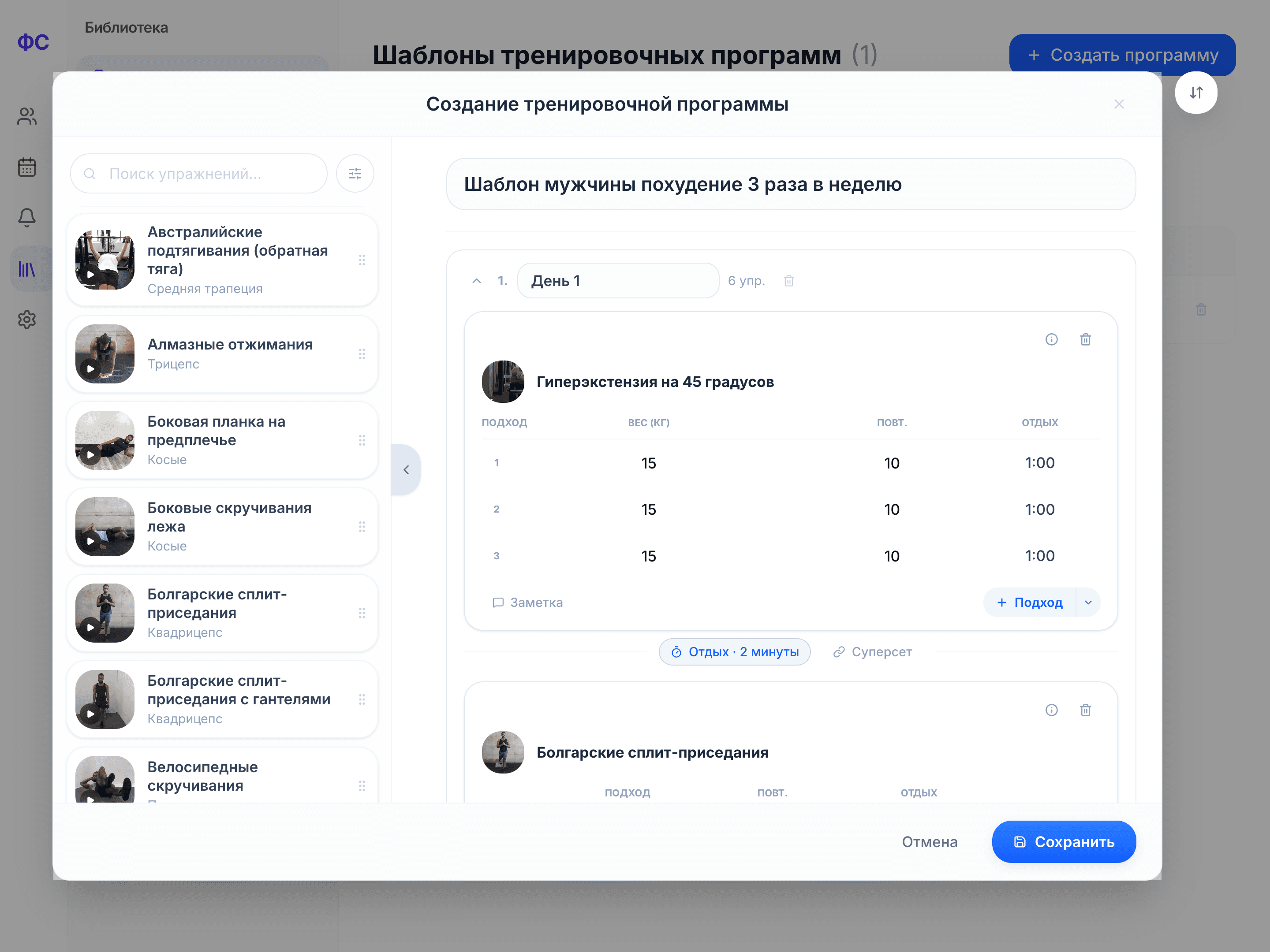Select Велосипедные скручивания card title
This screenshot has width=1270, height=952.
pos(202,776)
